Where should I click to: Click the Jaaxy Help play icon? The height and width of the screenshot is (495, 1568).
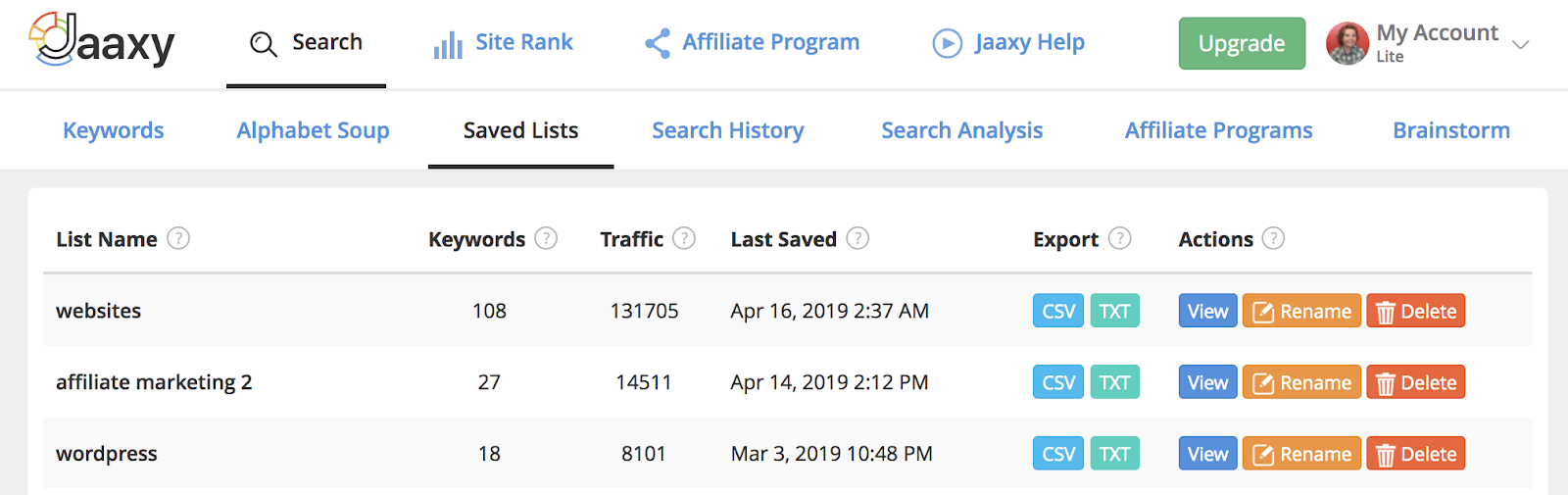(947, 43)
